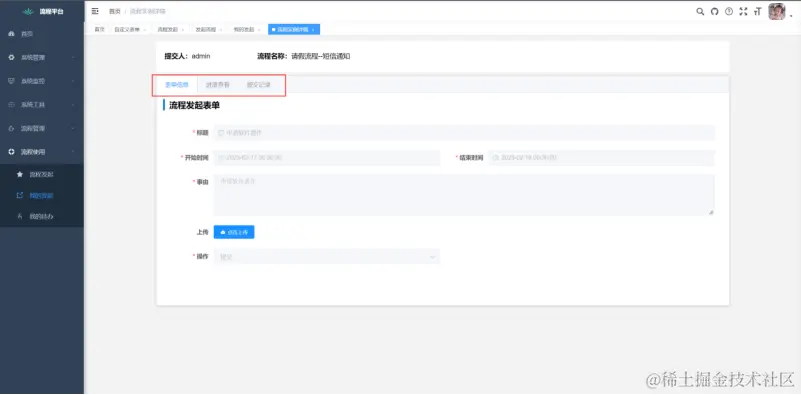
Task: Click the blue 点击上传 upload button
Action: click(x=234, y=232)
